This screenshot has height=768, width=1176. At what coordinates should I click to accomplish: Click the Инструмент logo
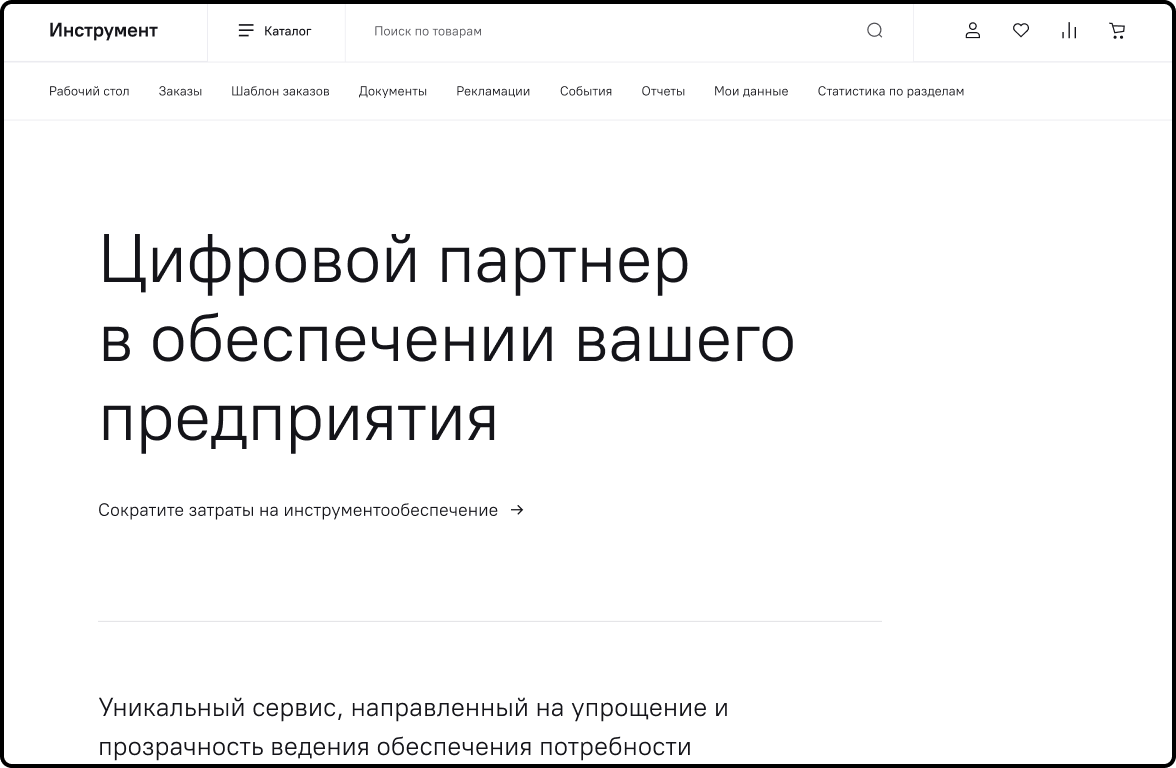coord(104,31)
